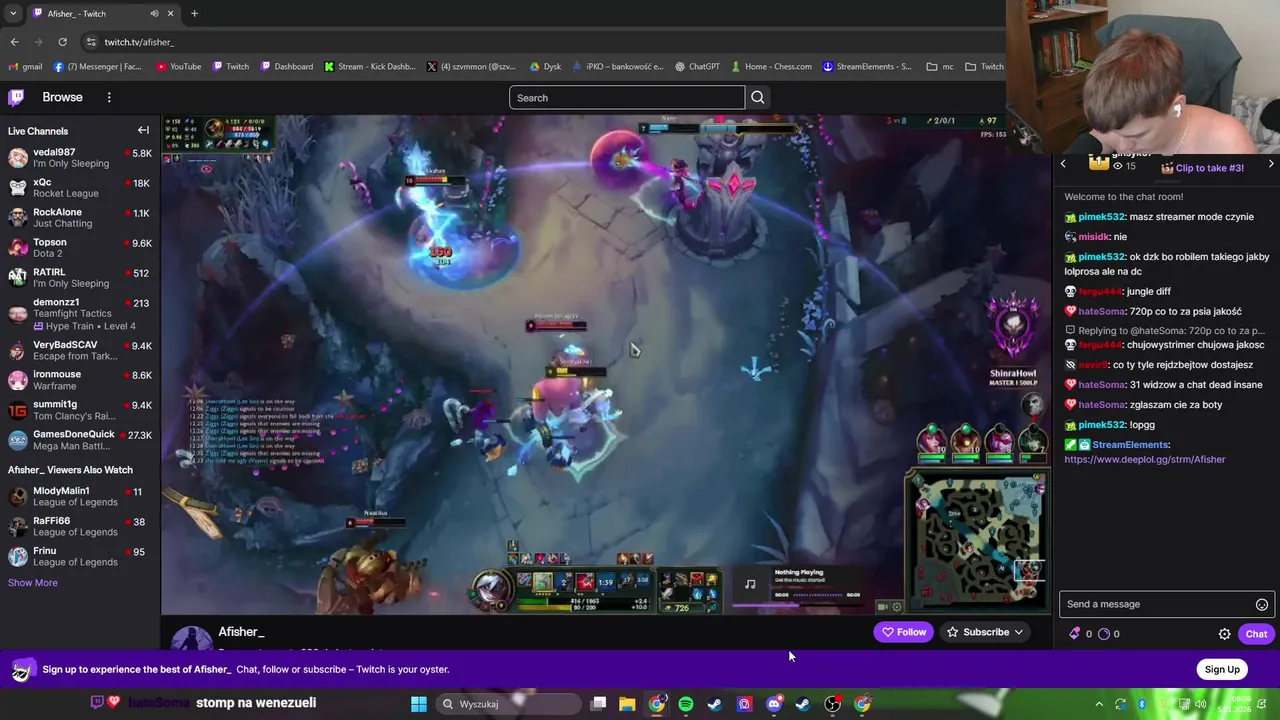Click Clip to take #3 link
Viewport: 1280px width, 720px height.
1209,168
